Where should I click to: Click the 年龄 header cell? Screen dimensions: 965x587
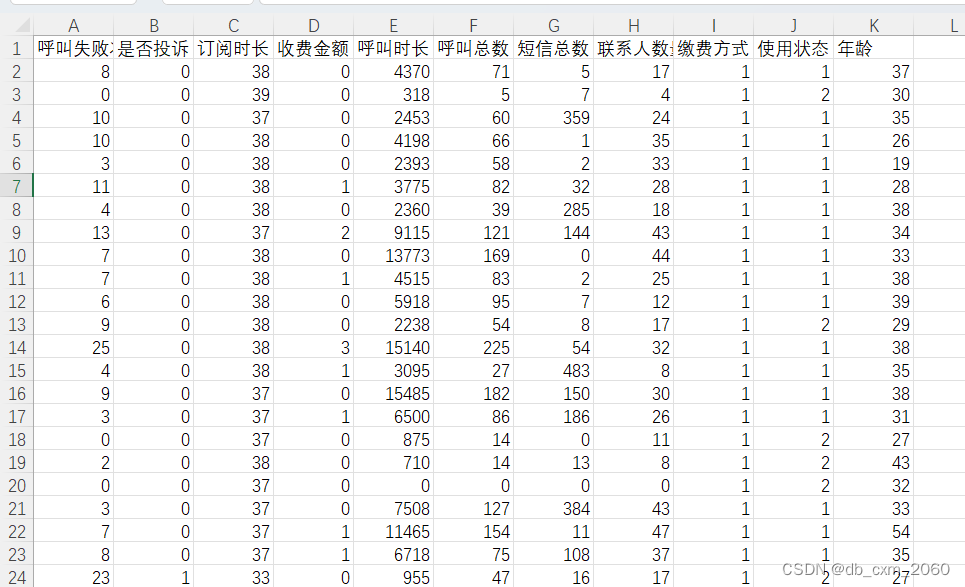(873, 48)
